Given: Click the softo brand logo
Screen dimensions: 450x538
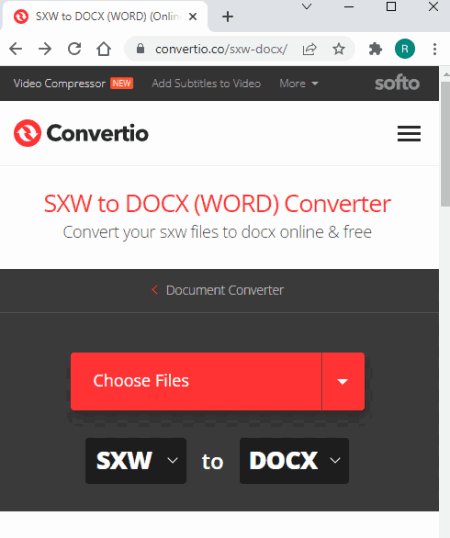Looking at the screenshot, I should 397,83.
